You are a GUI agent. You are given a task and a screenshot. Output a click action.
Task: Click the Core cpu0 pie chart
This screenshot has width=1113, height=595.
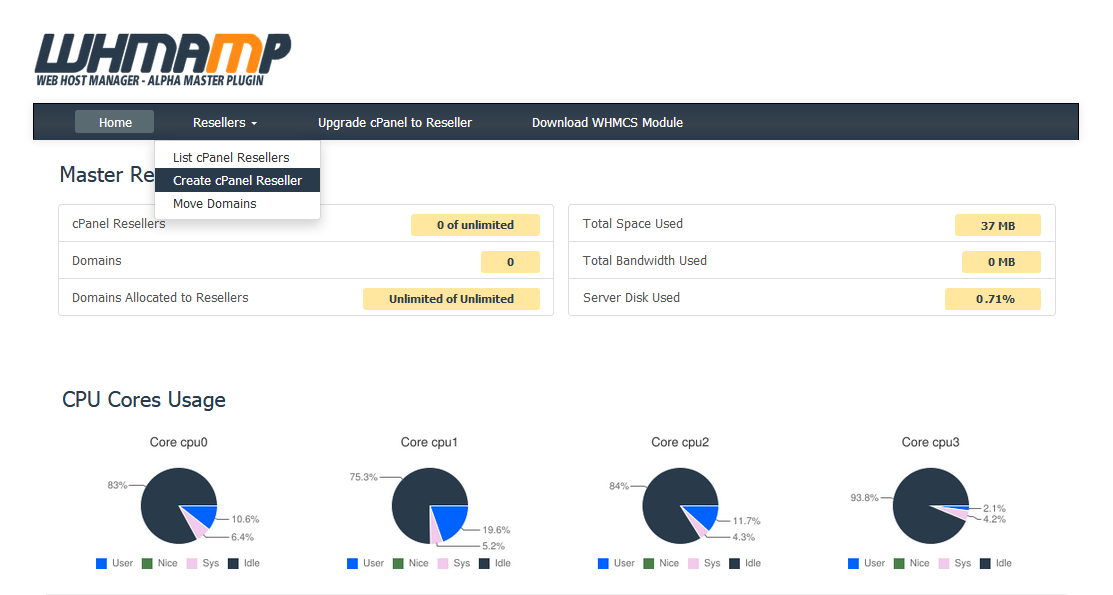(179, 506)
